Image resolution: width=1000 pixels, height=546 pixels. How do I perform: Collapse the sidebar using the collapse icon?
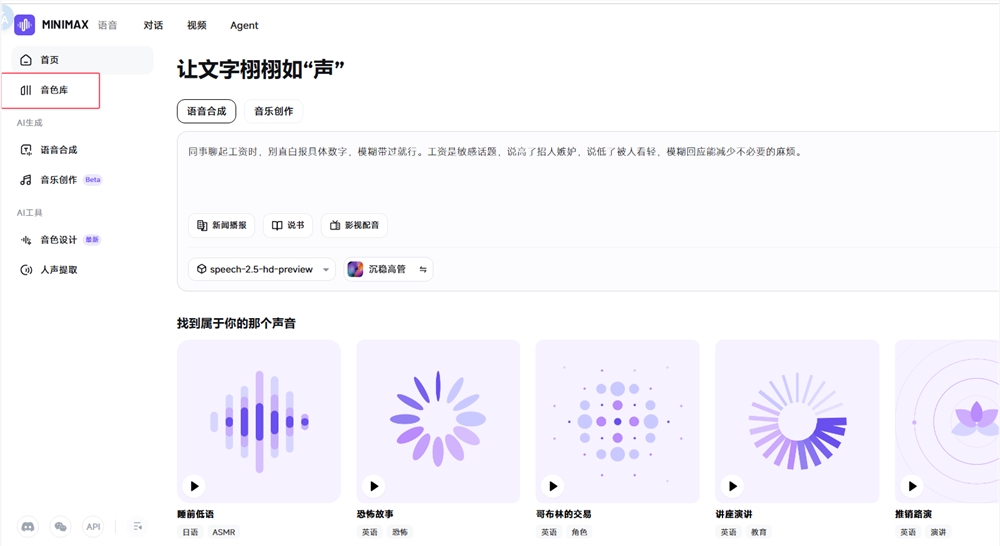pos(138,526)
